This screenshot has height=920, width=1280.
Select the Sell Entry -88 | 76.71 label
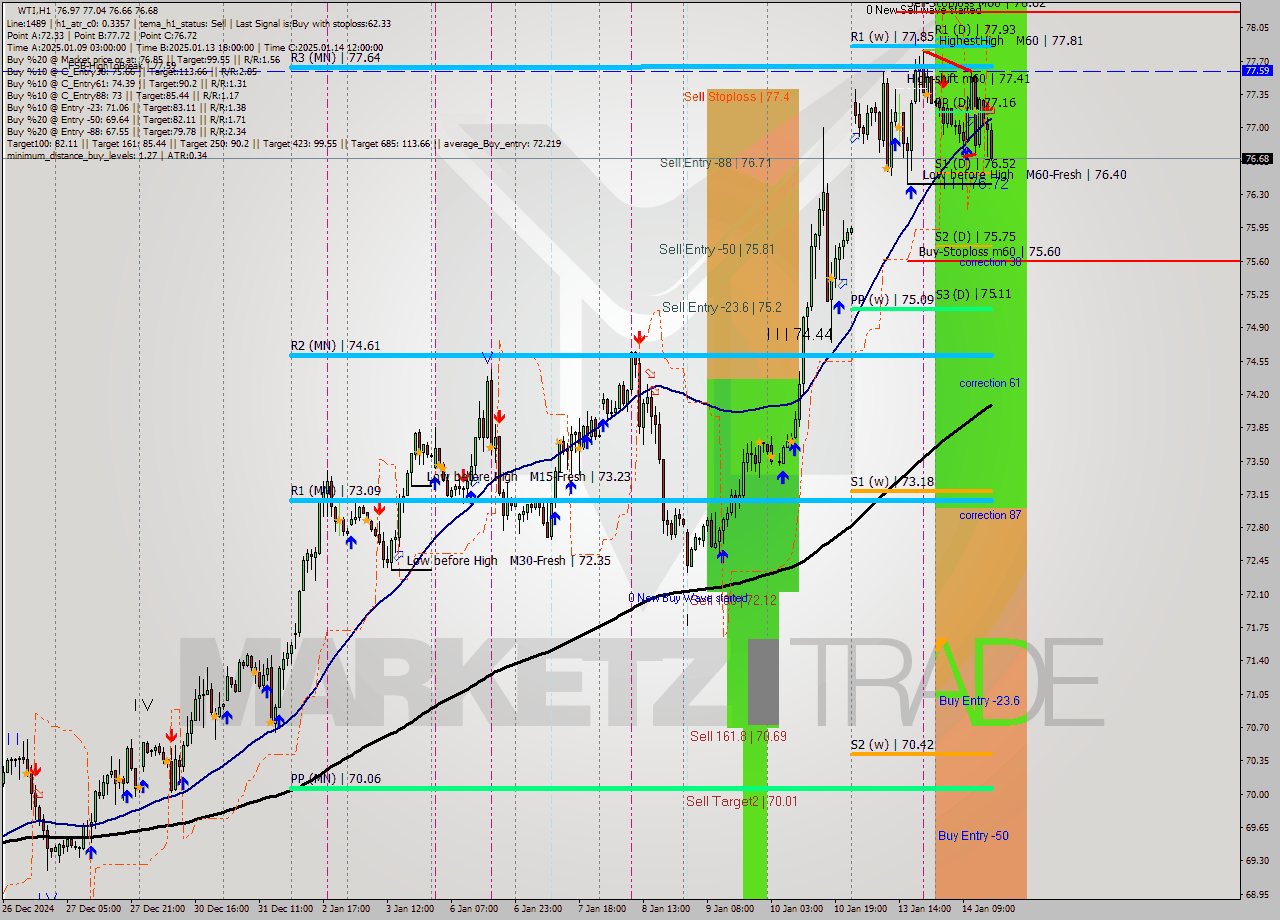(715, 162)
